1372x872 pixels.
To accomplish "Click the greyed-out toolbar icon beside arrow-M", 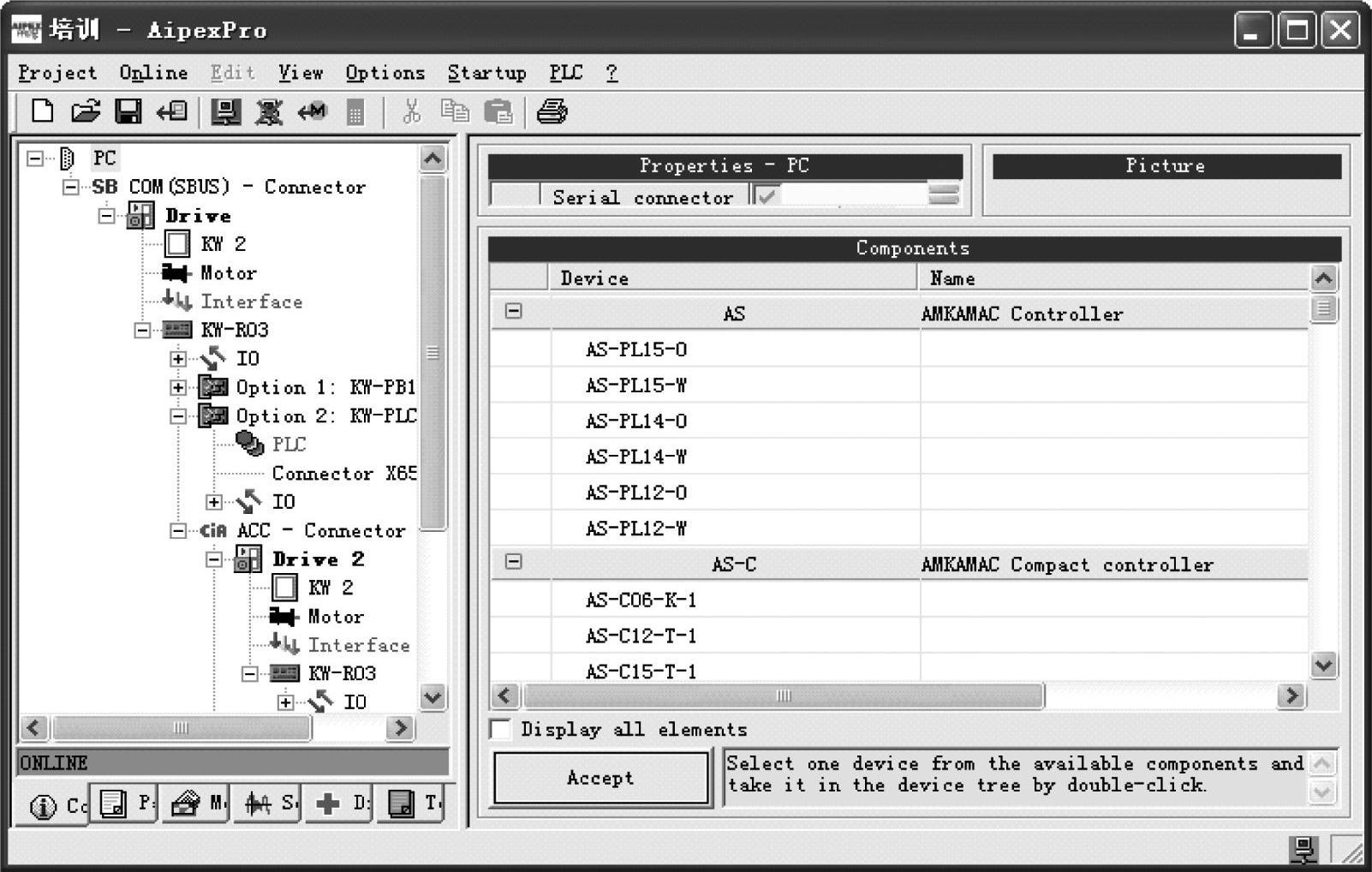I will pyautogui.click(x=355, y=112).
